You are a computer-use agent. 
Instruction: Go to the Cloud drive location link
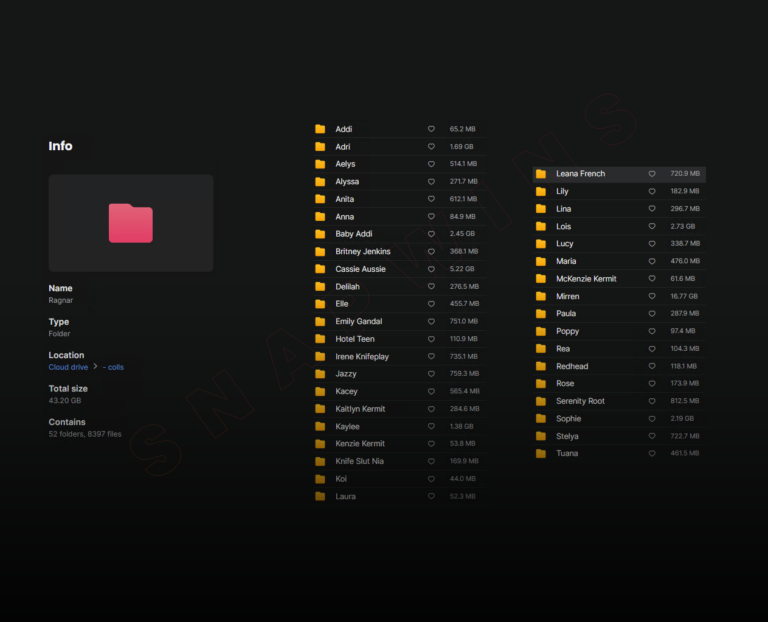[68, 367]
